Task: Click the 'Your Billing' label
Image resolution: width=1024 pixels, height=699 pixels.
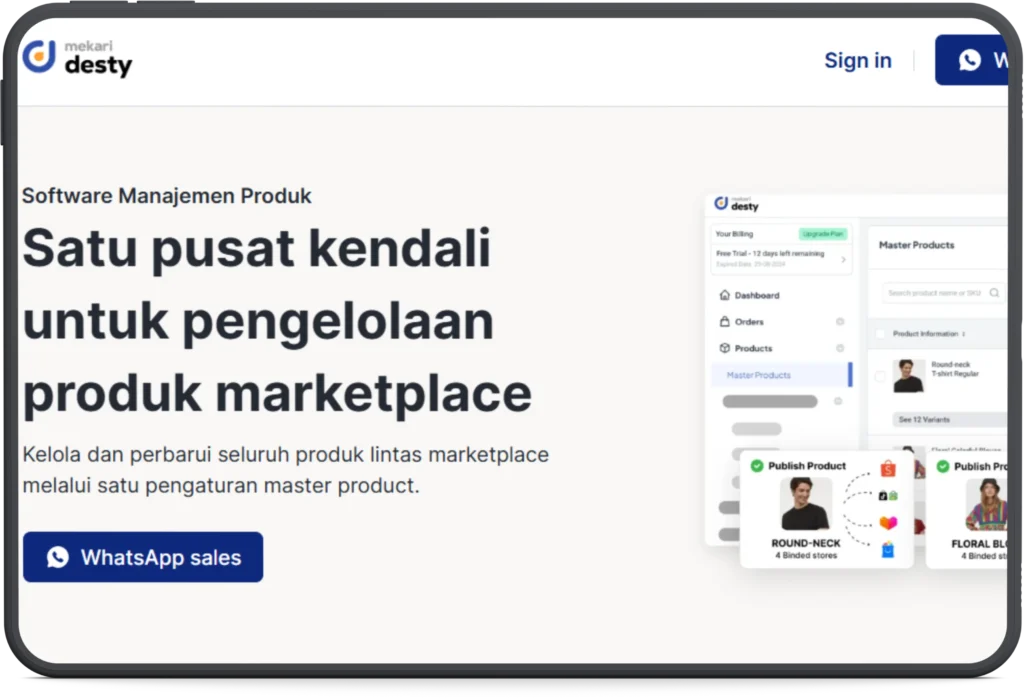Action: coord(734,234)
